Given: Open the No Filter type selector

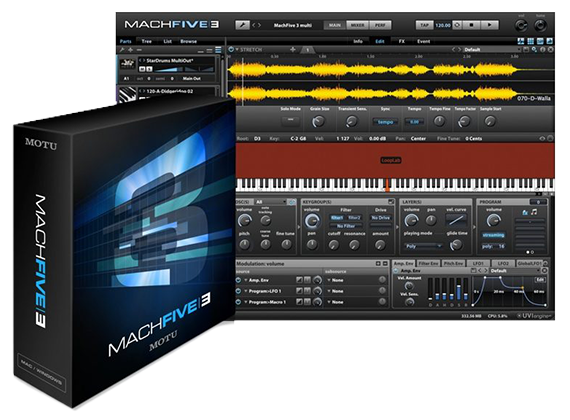Looking at the screenshot, I should point(345,226).
